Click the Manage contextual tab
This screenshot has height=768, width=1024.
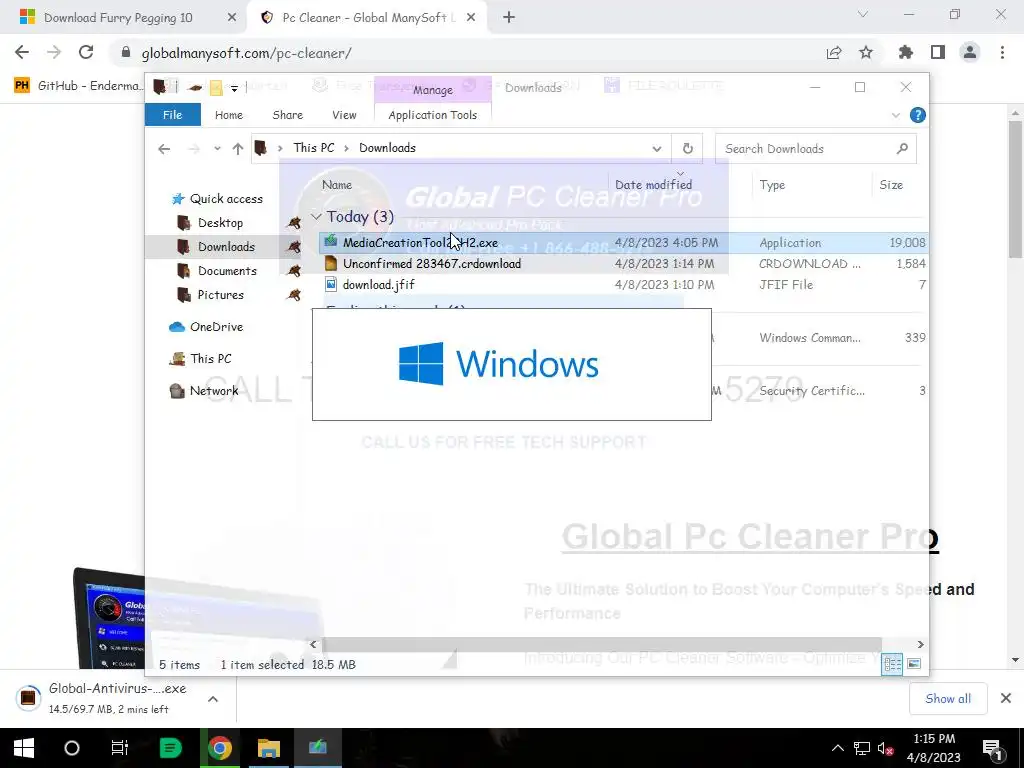[432, 89]
